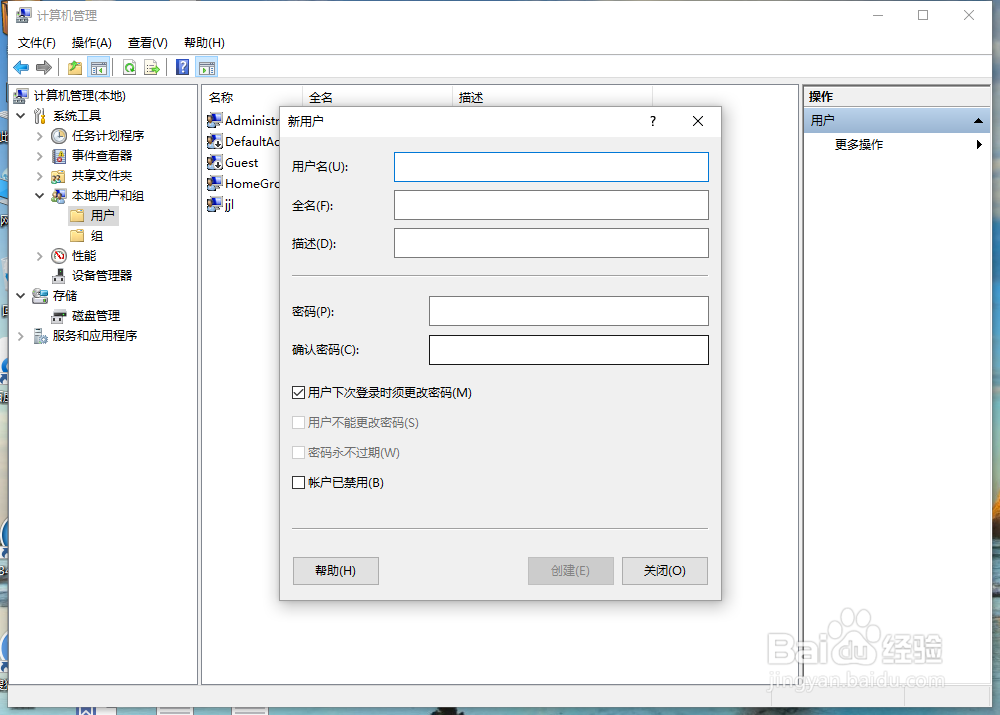Check the 帐户已禁用 checkbox
This screenshot has width=1000, height=715.
tap(298, 483)
